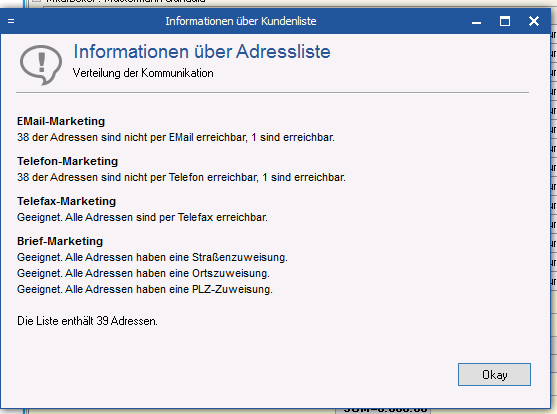The image size is (557, 414).
Task: Click the Telefon reachability result line
Action: (x=181, y=177)
